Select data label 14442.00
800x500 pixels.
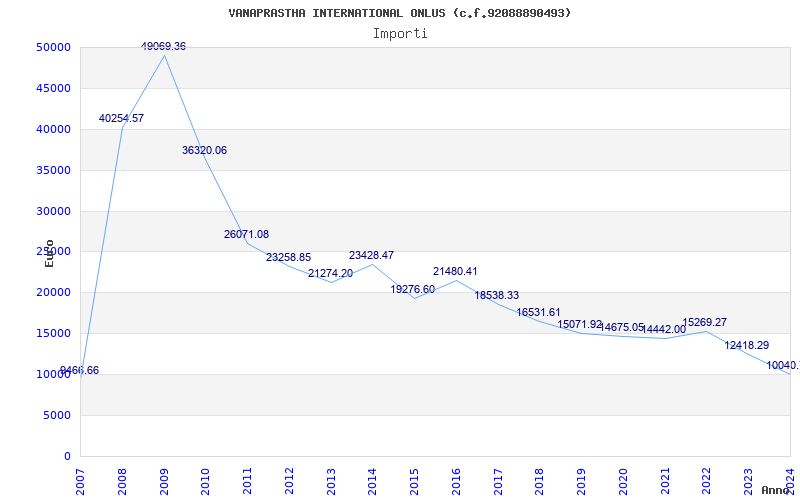[x=663, y=330]
